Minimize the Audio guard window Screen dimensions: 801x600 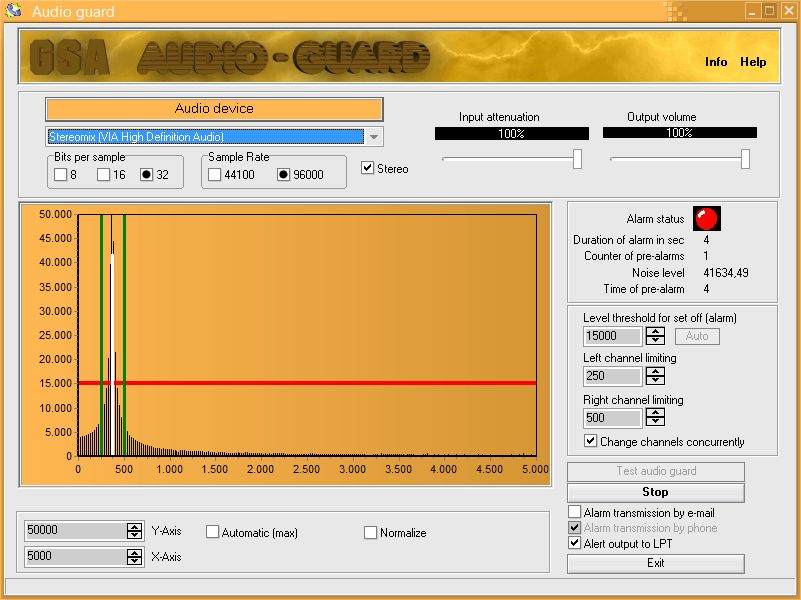coord(751,11)
